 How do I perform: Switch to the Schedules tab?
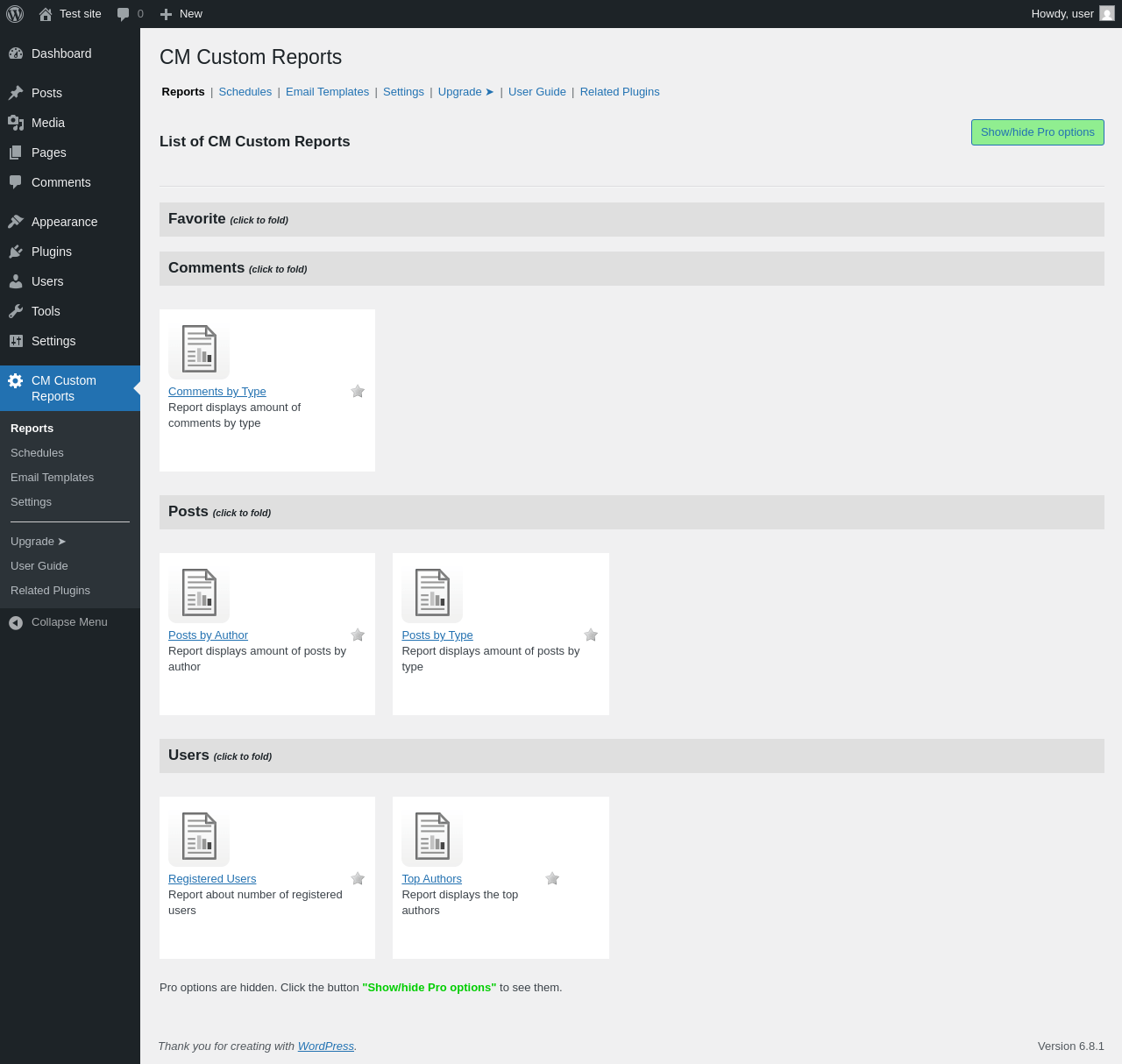(245, 92)
